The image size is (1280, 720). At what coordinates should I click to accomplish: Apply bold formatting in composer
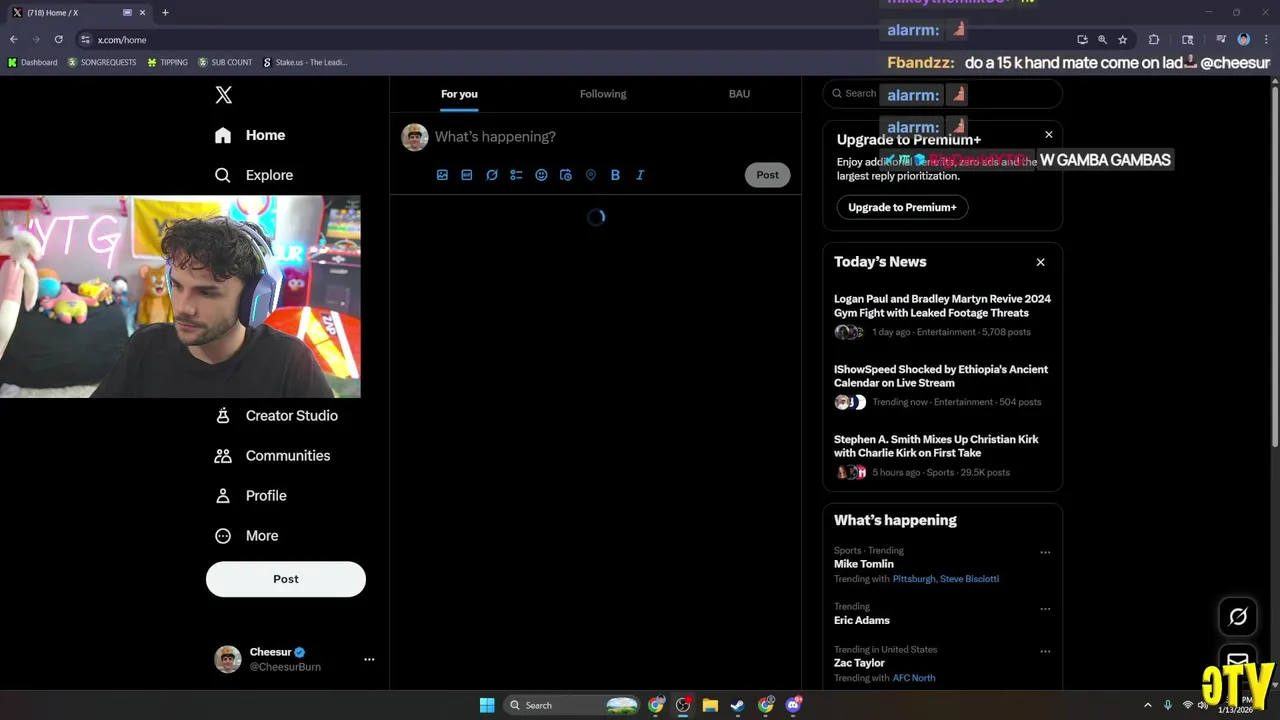pyautogui.click(x=615, y=175)
